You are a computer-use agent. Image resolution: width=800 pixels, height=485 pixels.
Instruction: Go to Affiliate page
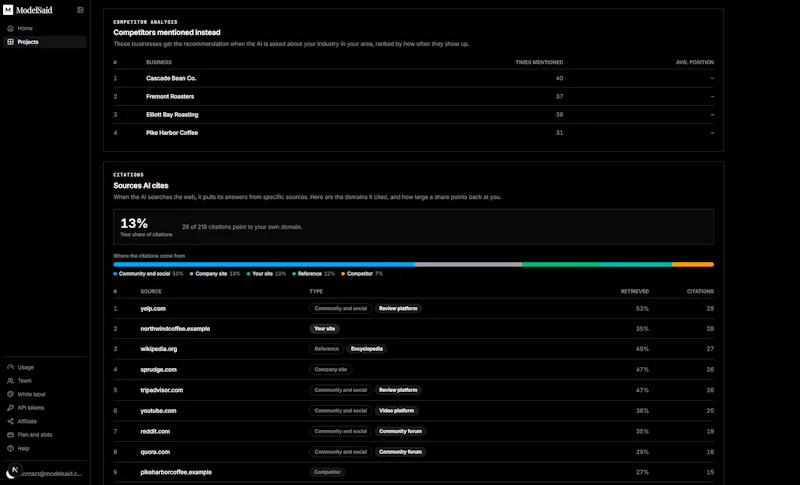[45, 421]
